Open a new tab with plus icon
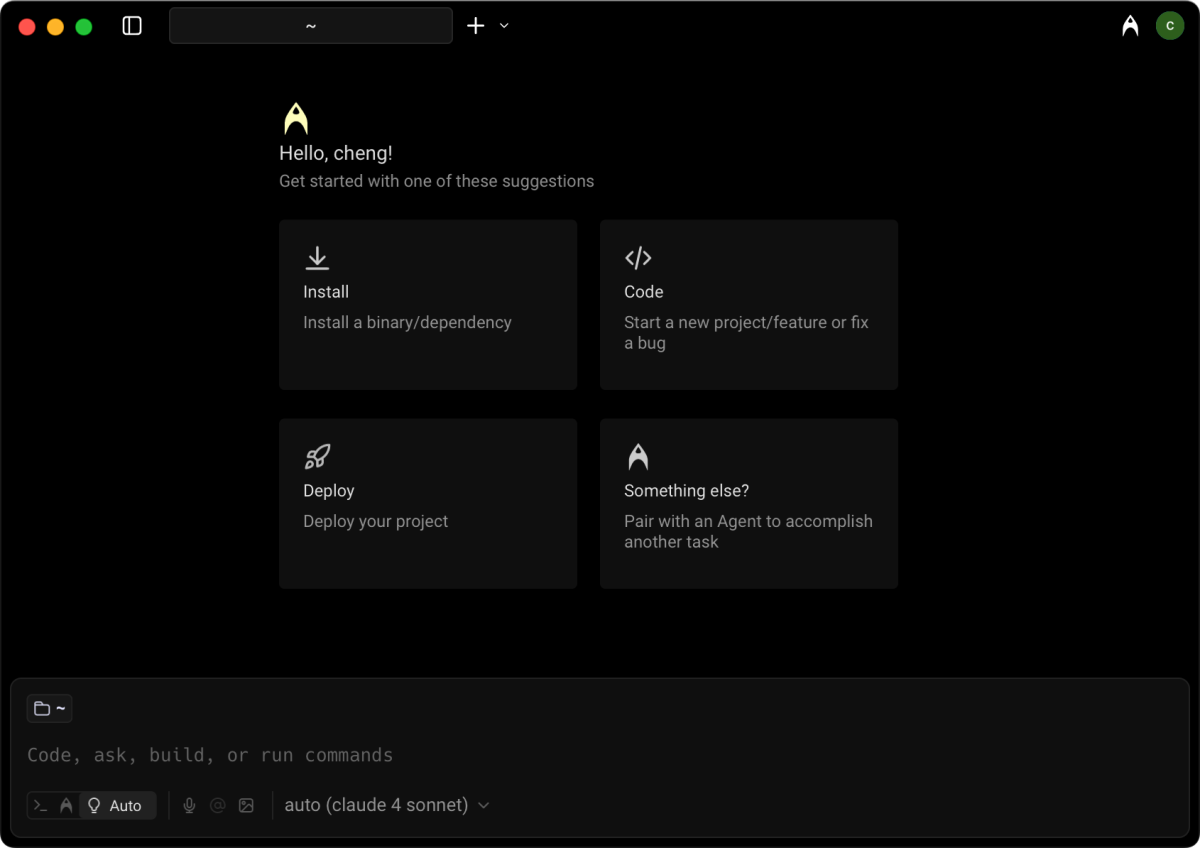The width and height of the screenshot is (1200, 848). [476, 26]
